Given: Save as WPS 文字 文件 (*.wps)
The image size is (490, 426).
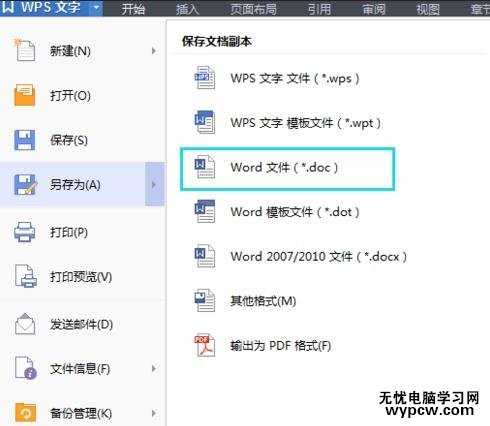Looking at the screenshot, I should coord(295,78).
